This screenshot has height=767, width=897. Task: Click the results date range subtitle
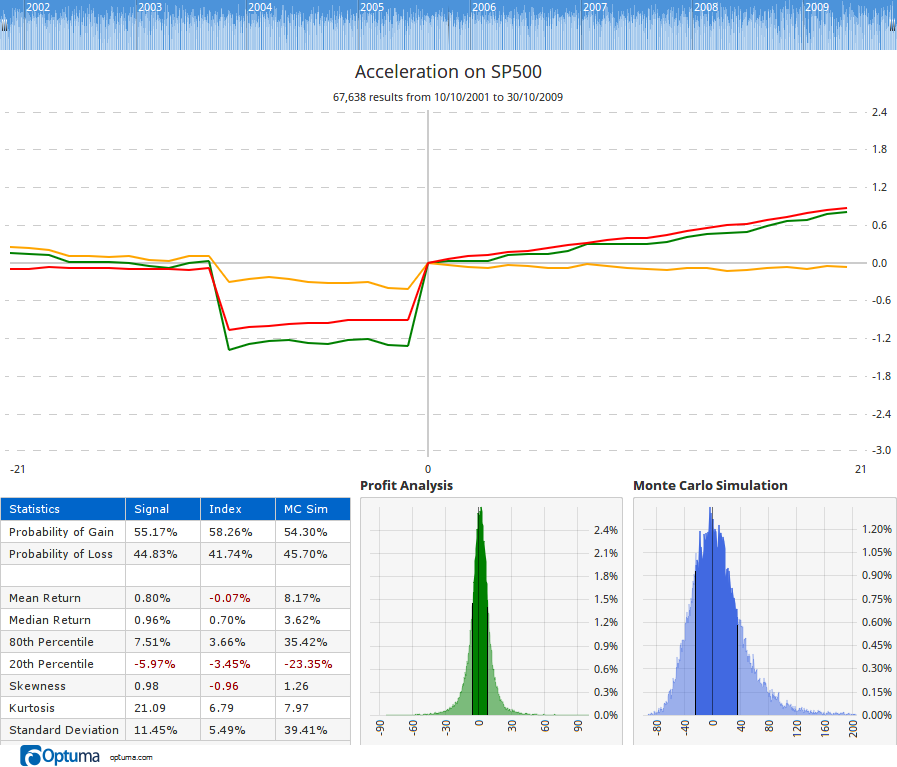click(448, 97)
